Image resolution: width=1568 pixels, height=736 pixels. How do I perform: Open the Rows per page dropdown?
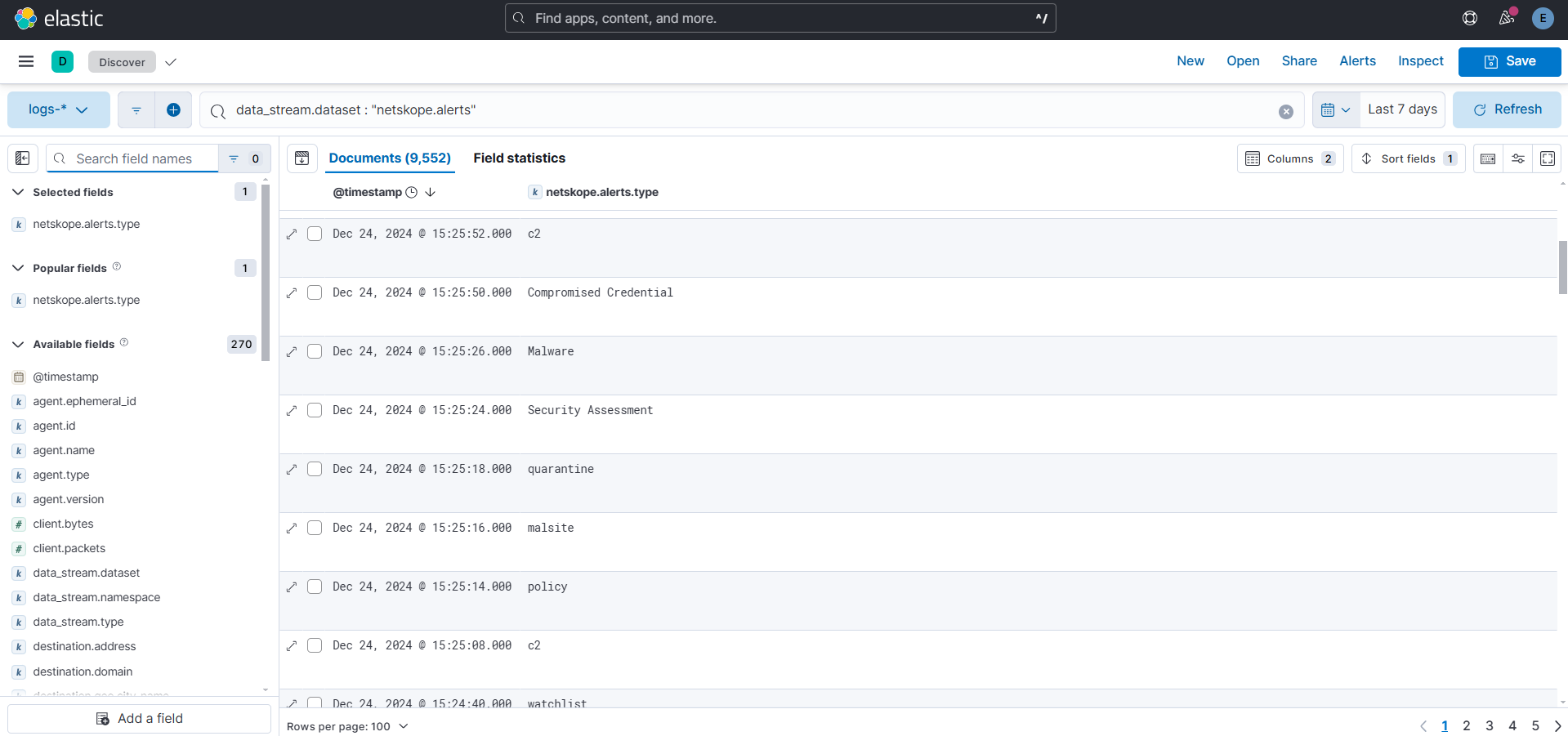347,726
